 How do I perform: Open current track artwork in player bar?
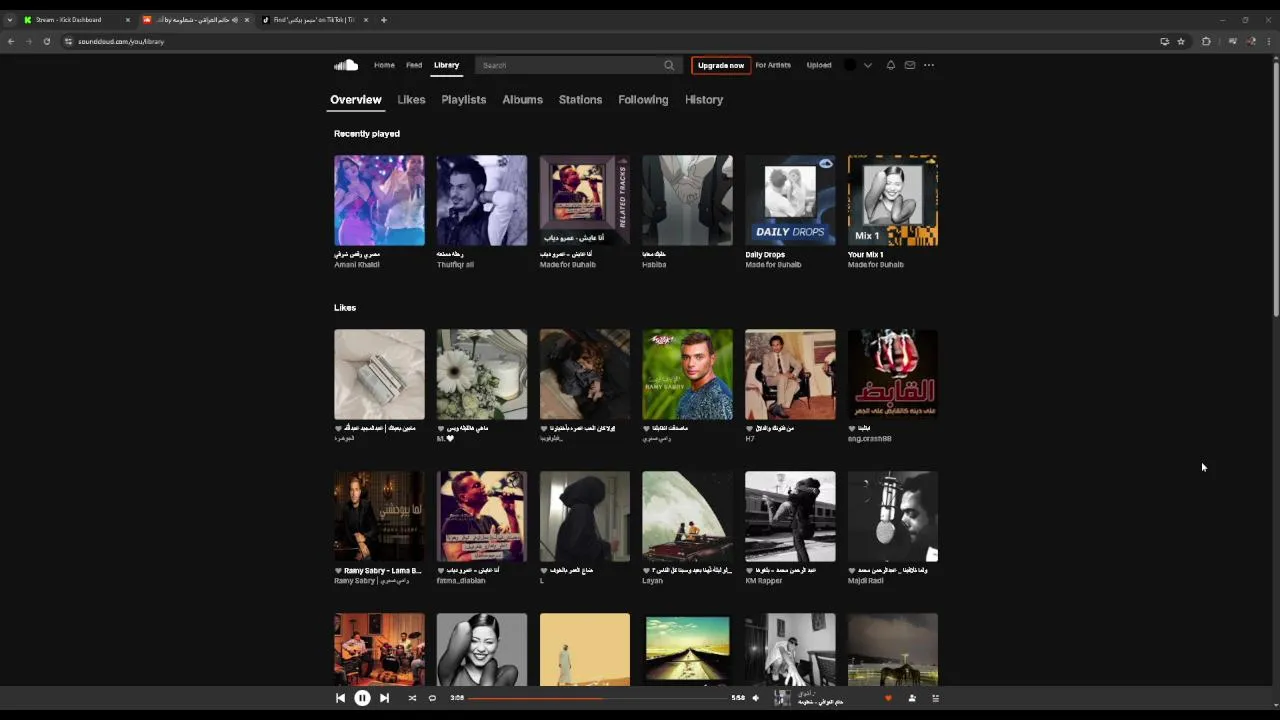pyautogui.click(x=782, y=698)
